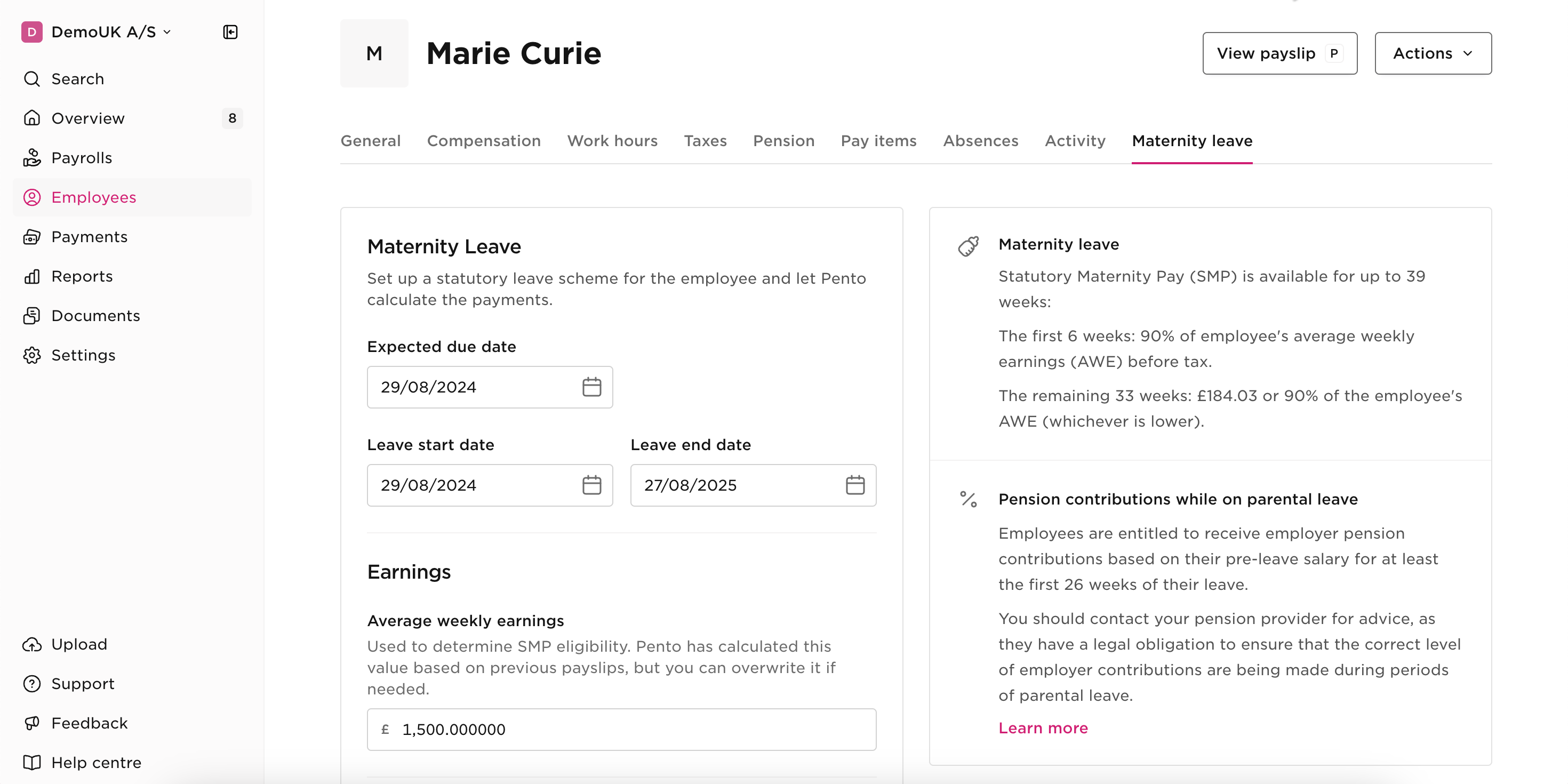Click the Average weekly earnings input field
Image resolution: width=1568 pixels, height=784 pixels.
coord(621,729)
